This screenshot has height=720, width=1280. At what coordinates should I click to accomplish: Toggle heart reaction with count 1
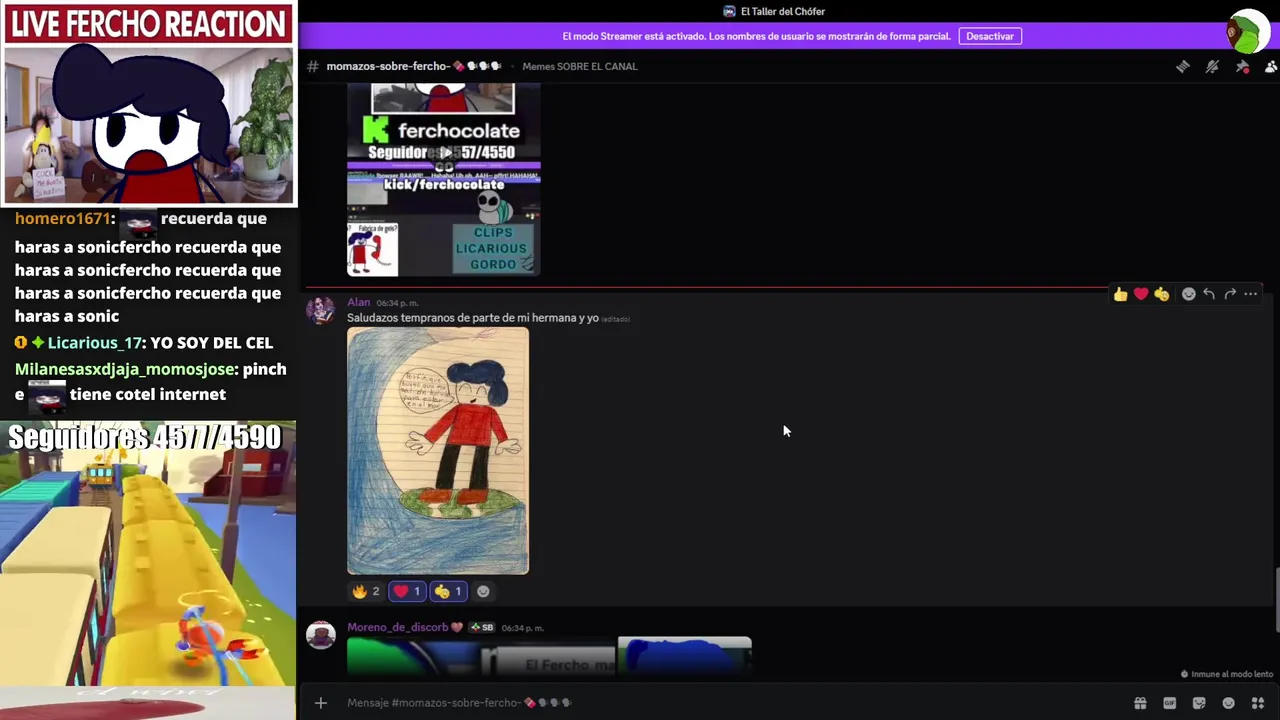pyautogui.click(x=407, y=591)
